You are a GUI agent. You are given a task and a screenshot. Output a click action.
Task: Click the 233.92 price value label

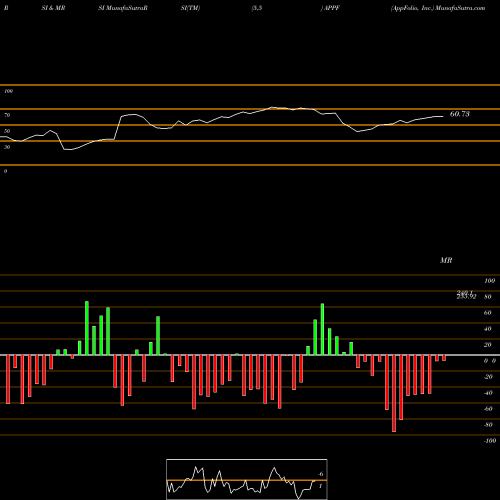[x=466, y=296]
